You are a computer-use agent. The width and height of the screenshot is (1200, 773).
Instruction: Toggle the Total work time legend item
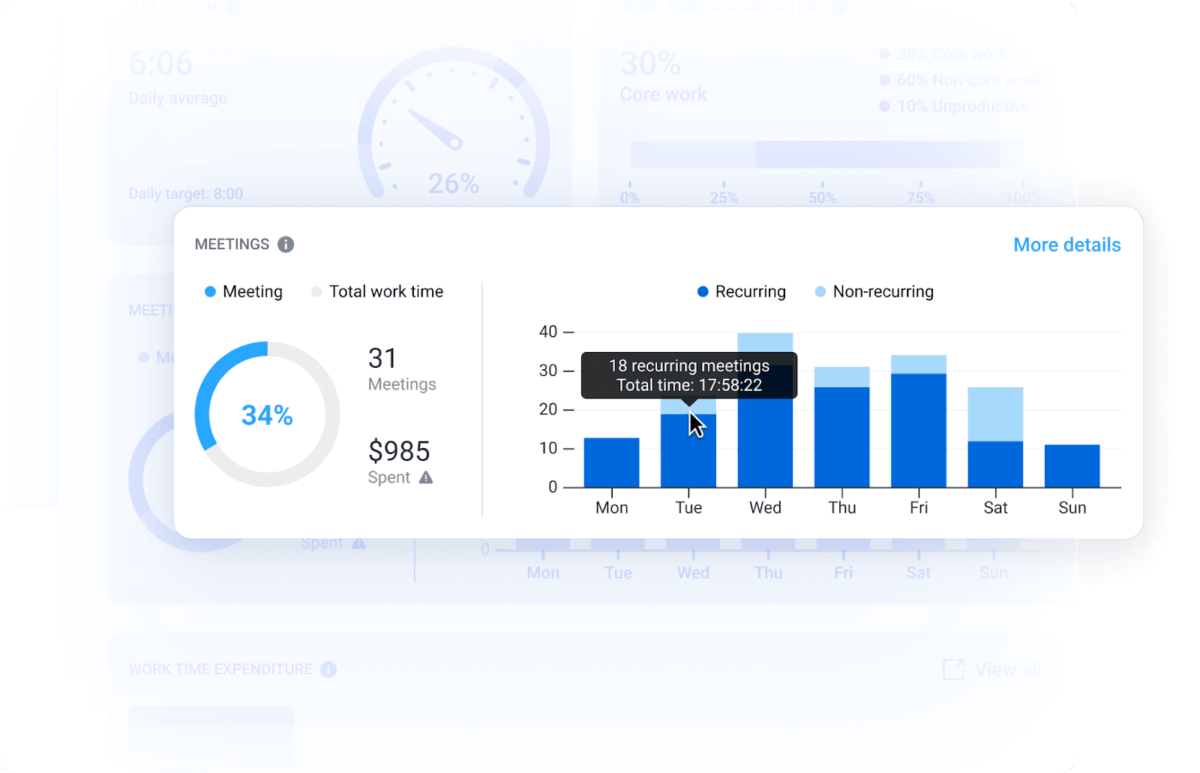coord(378,291)
